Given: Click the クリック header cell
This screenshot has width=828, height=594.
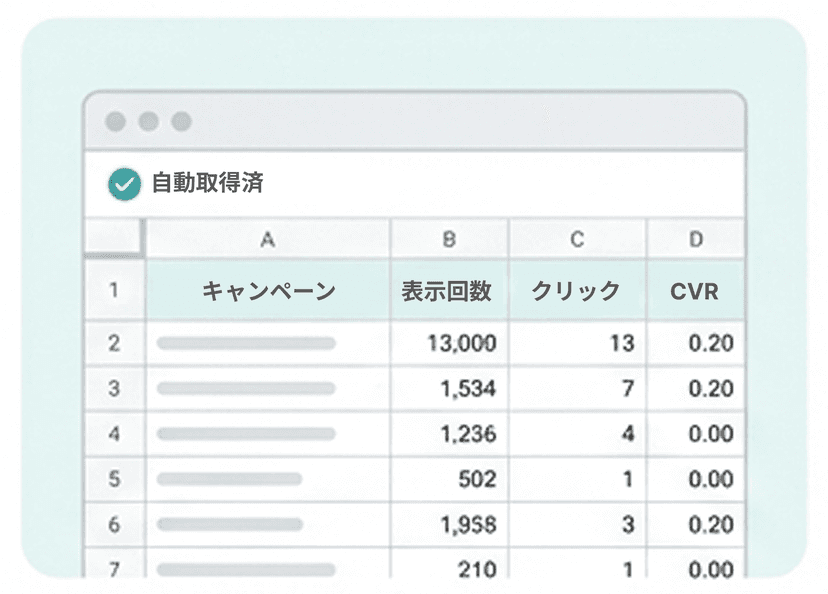Looking at the screenshot, I should (x=577, y=291).
